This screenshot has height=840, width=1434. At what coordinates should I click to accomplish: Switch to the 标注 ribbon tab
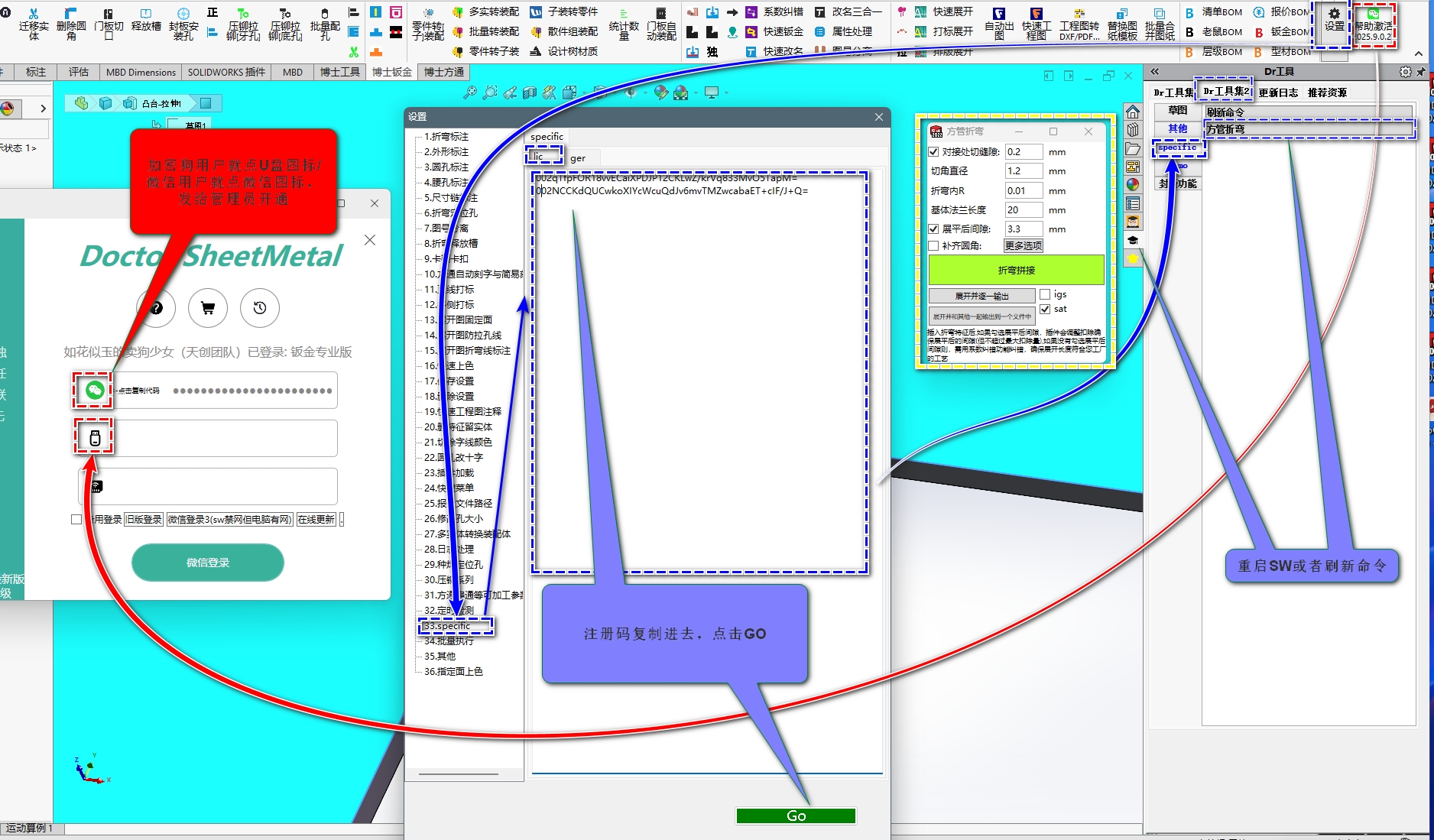[36, 72]
